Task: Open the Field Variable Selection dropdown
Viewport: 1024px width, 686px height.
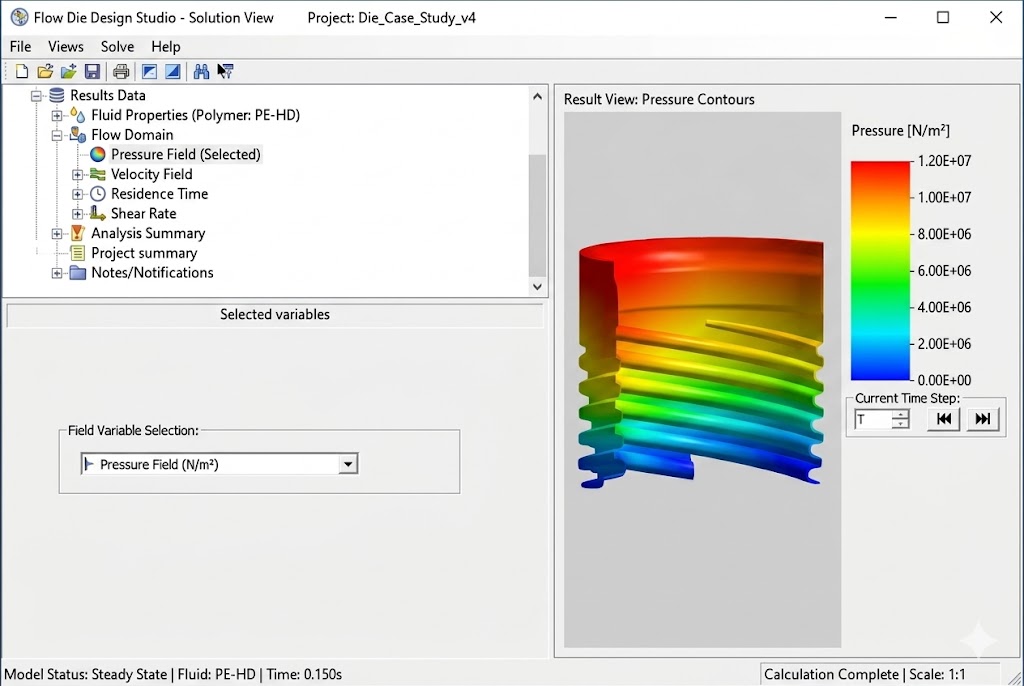Action: click(x=348, y=464)
